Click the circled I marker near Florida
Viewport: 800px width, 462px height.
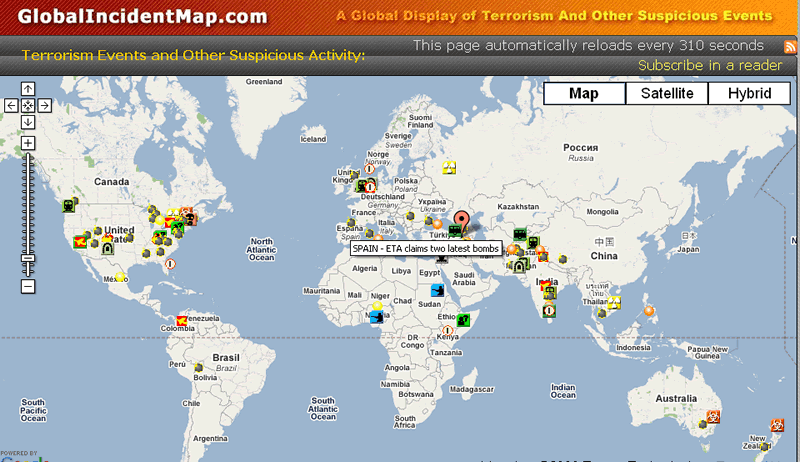(x=170, y=264)
